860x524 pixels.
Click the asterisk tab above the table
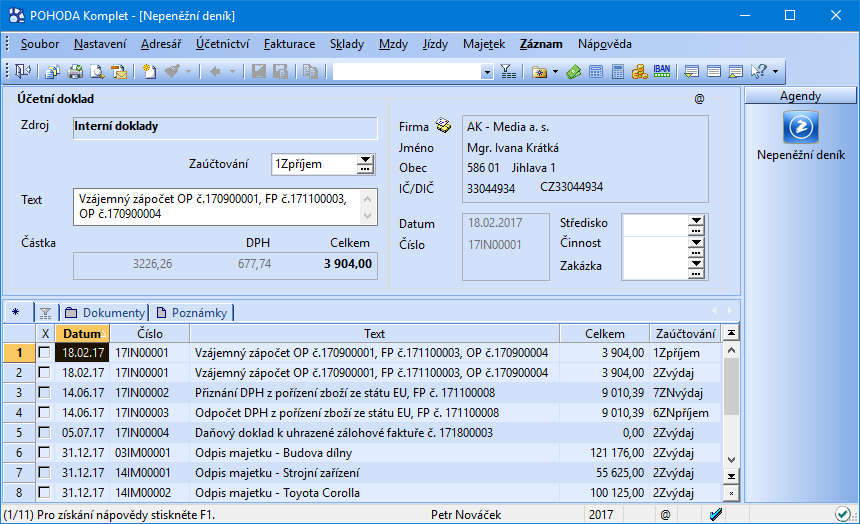point(17,313)
